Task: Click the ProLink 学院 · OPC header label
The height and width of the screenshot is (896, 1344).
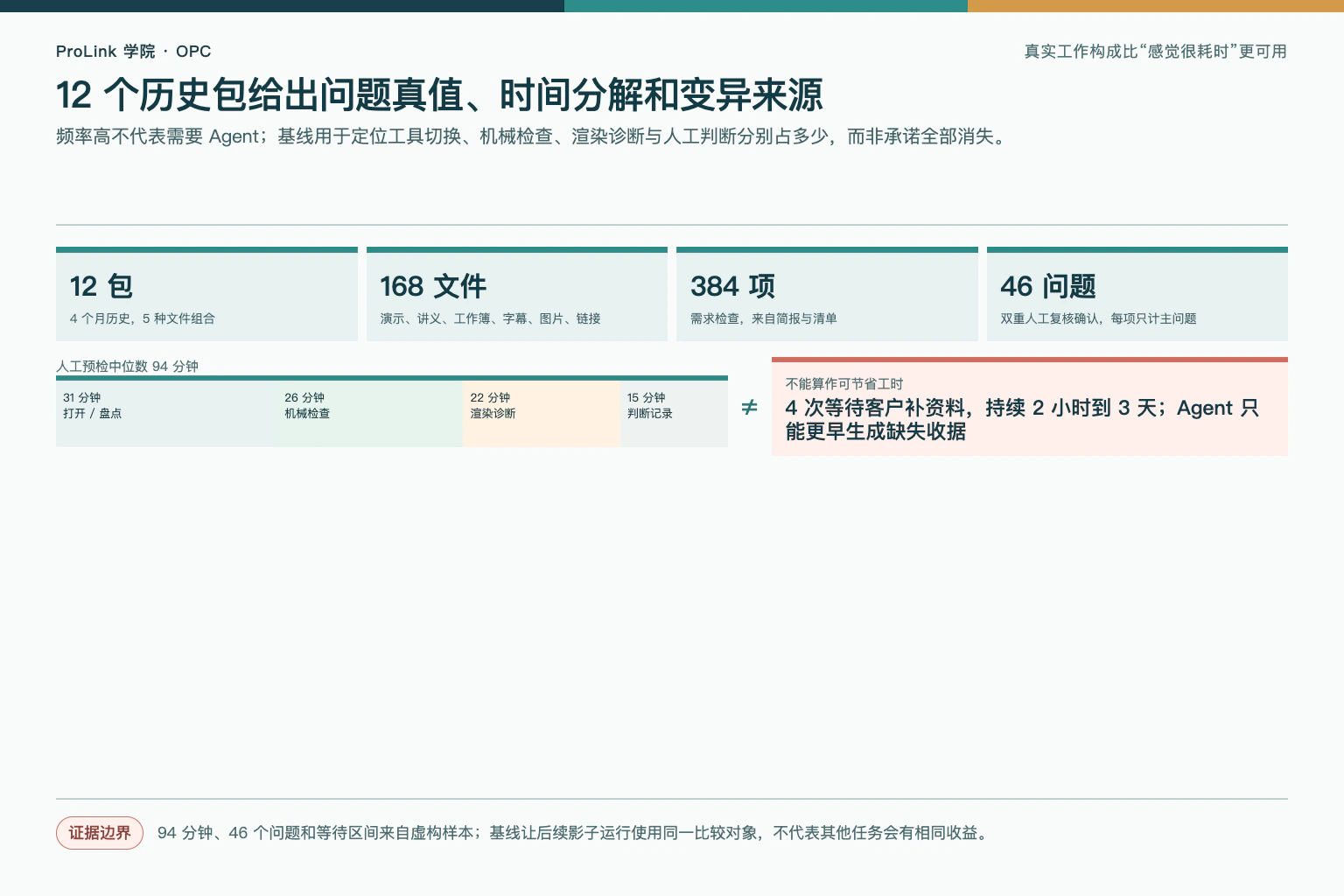Action: [x=133, y=52]
